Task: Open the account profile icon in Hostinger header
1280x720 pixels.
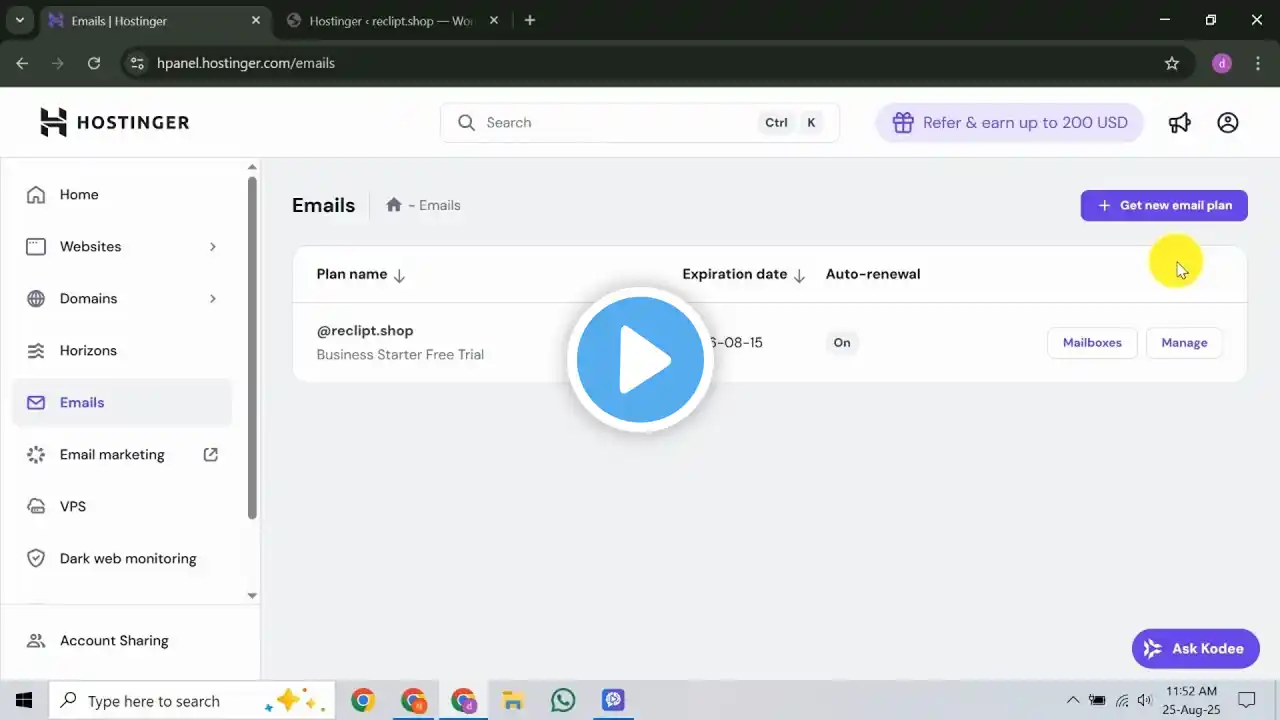Action: (1227, 122)
